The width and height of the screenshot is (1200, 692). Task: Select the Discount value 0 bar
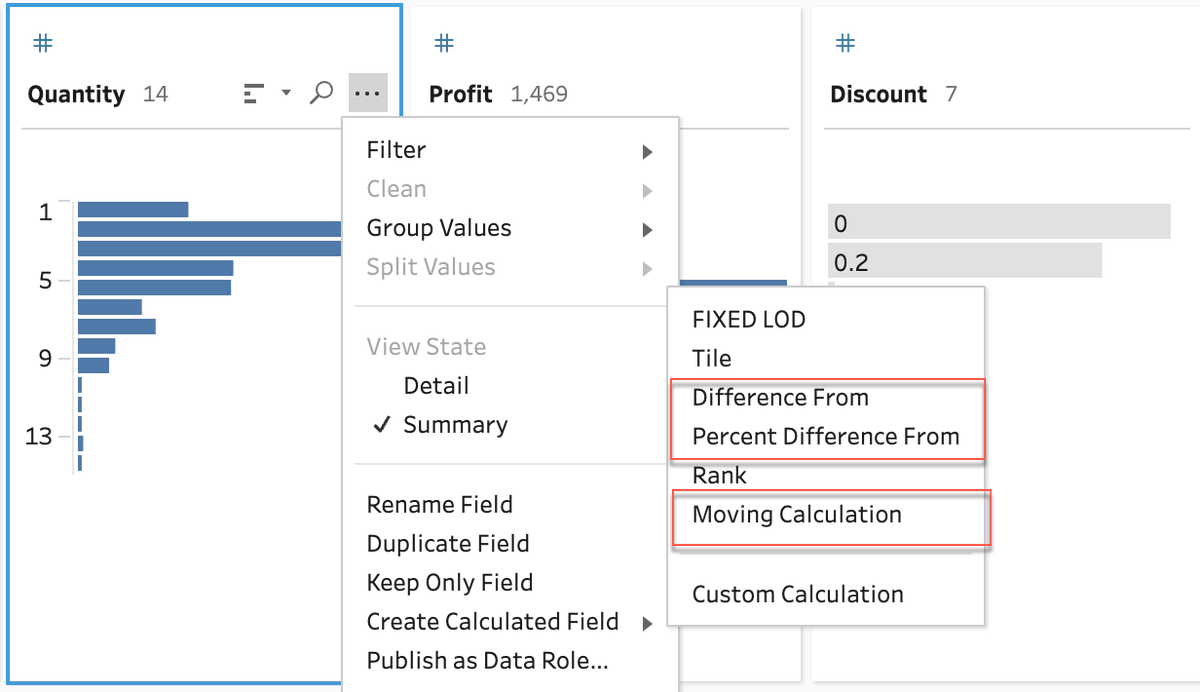999,222
